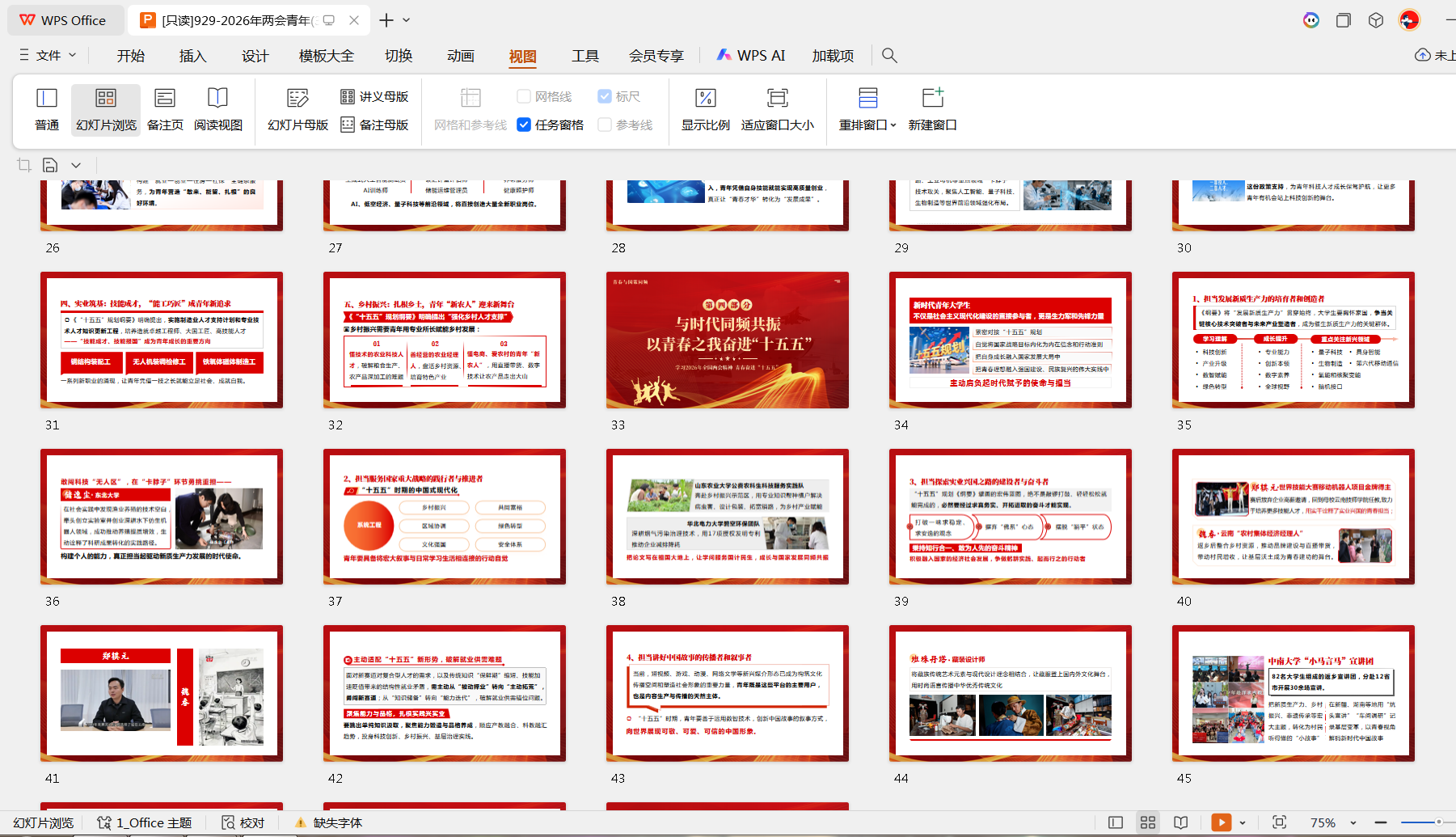Screen dimensions: 1456x837
Task: Uncheck the Task Pane (任务窗格) checkbox
Action: [524, 125]
